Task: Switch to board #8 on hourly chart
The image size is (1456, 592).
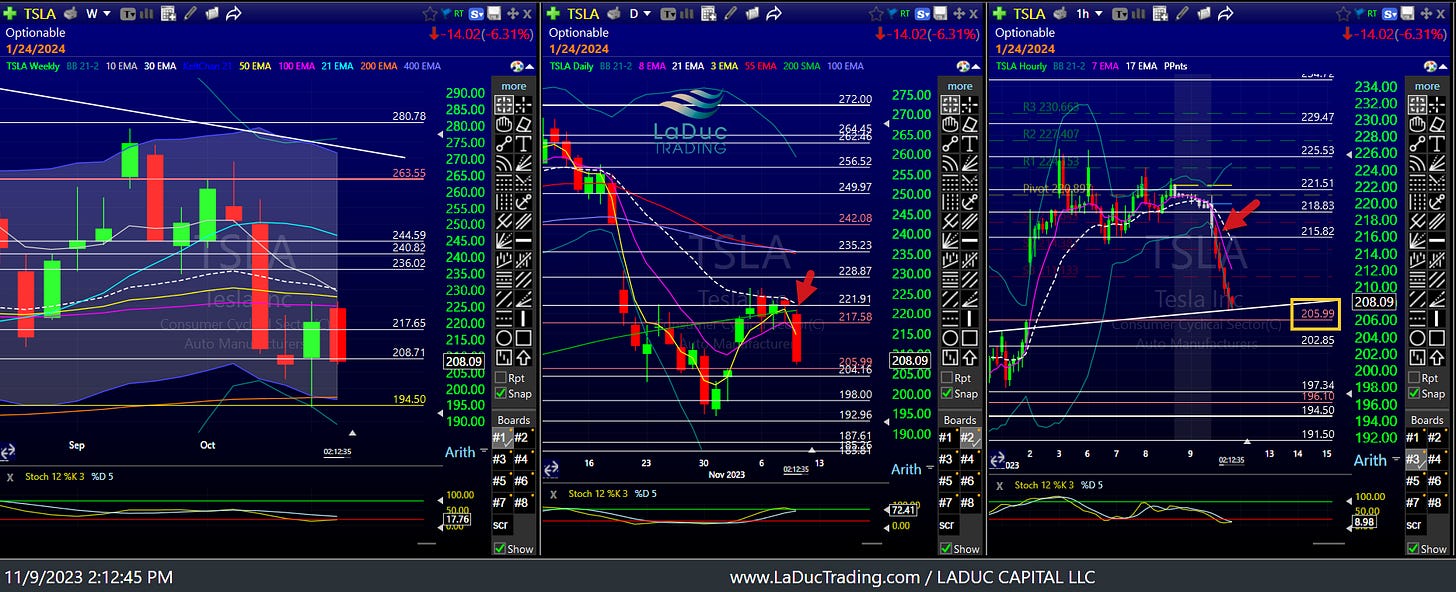Action: click(1437, 502)
